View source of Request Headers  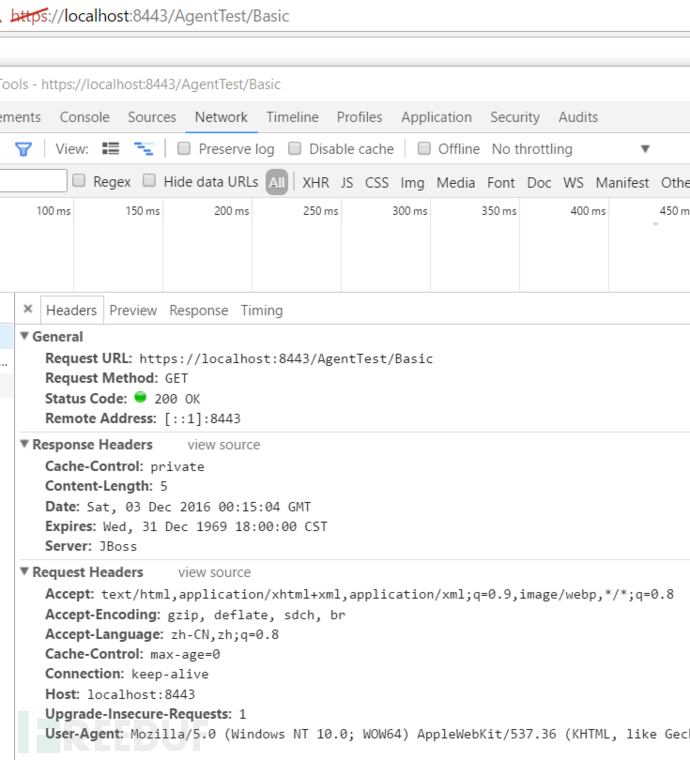pos(215,572)
